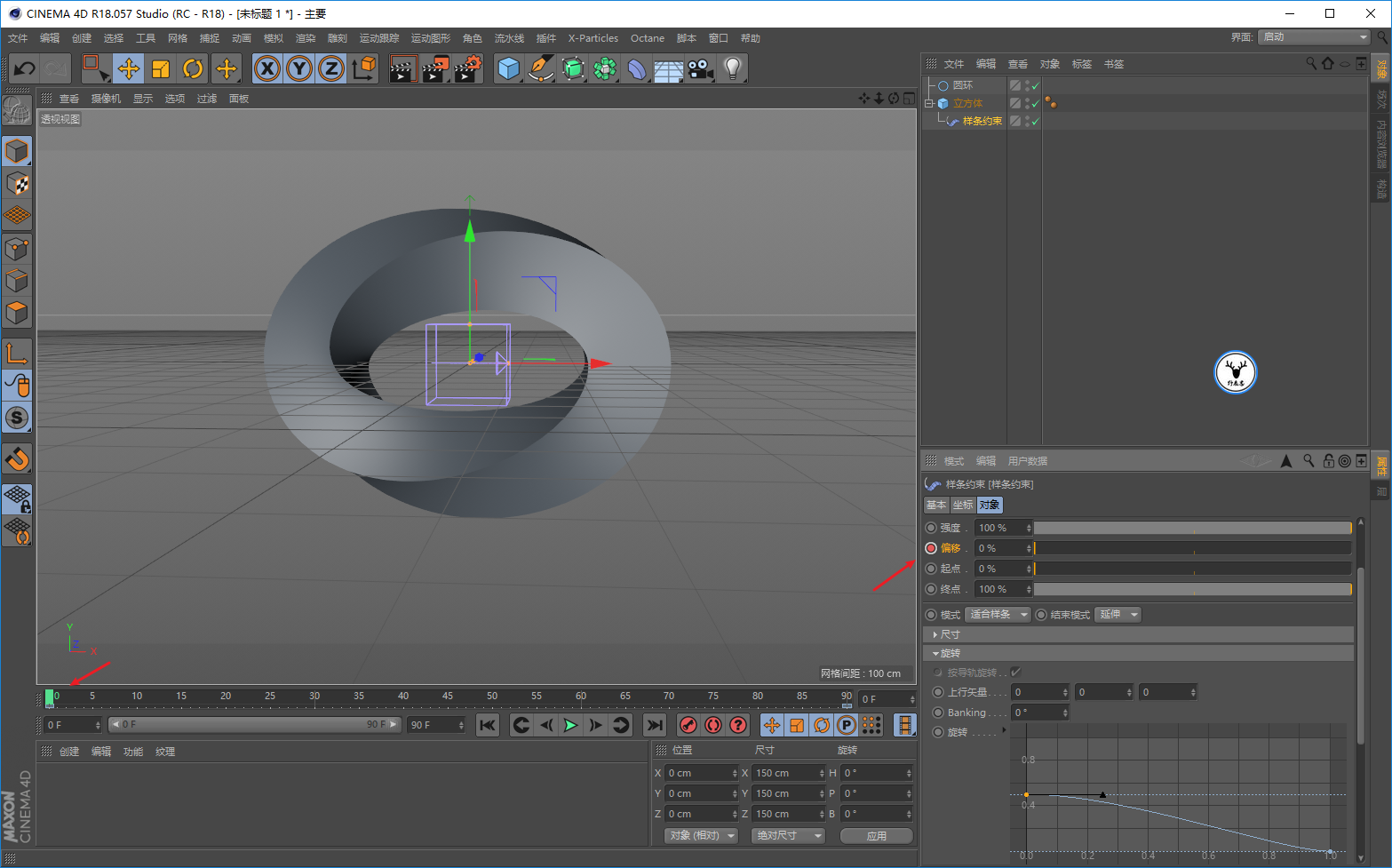The width and height of the screenshot is (1392, 868).
Task: Toggle 强度 animation radio dot
Action: (x=931, y=528)
